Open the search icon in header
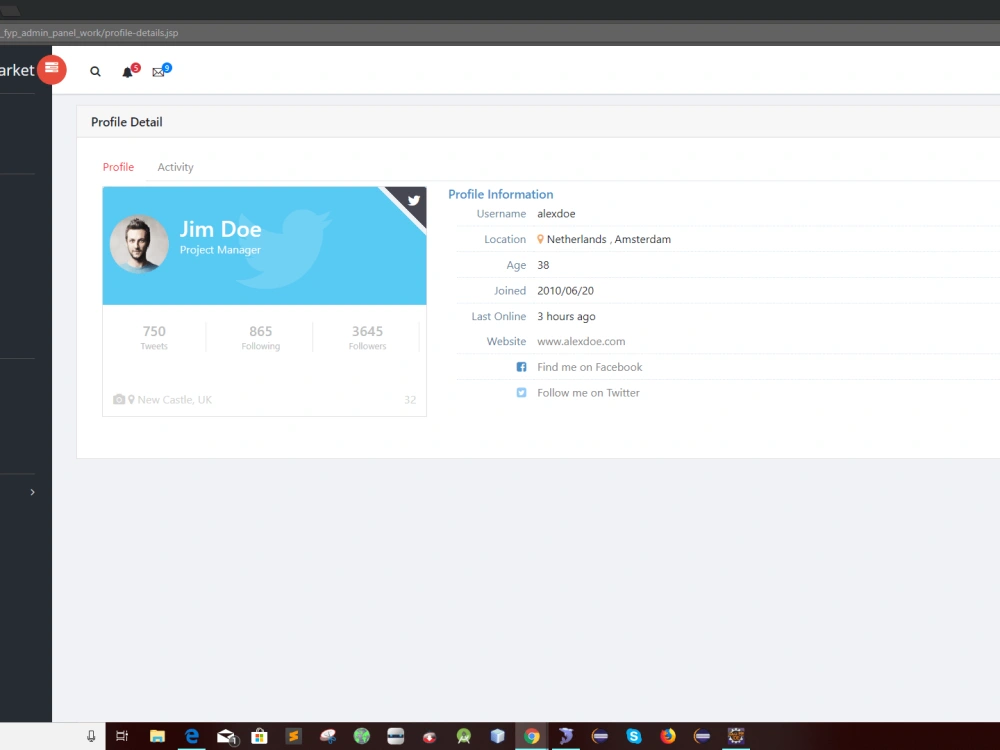The height and width of the screenshot is (750, 1000). click(x=95, y=71)
